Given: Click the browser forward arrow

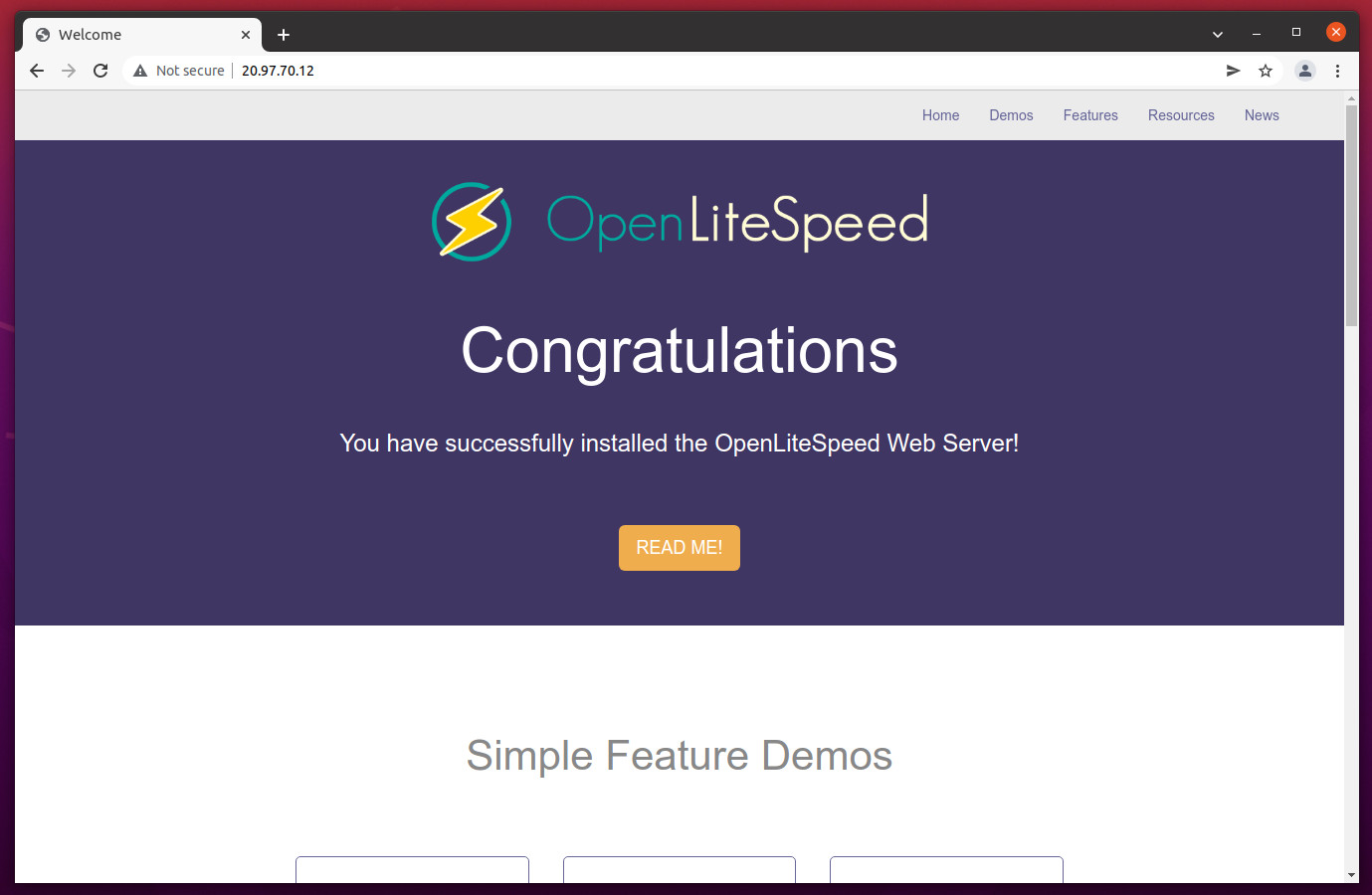Looking at the screenshot, I should 69,71.
